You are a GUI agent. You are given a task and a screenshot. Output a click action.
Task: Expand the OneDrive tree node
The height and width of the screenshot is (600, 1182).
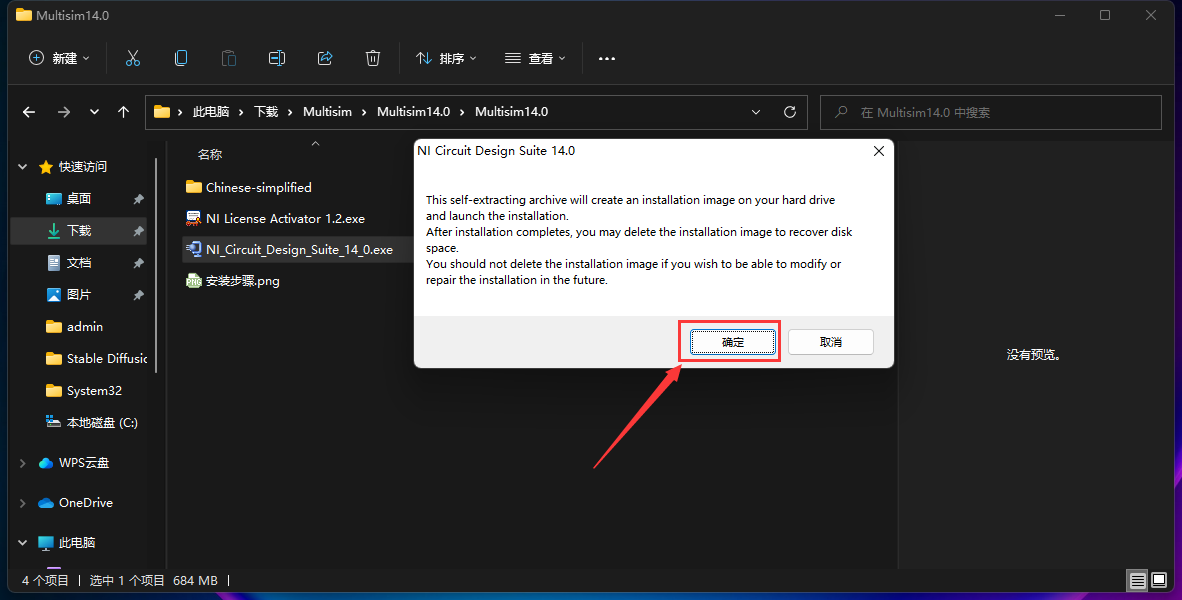pyautogui.click(x=23, y=503)
